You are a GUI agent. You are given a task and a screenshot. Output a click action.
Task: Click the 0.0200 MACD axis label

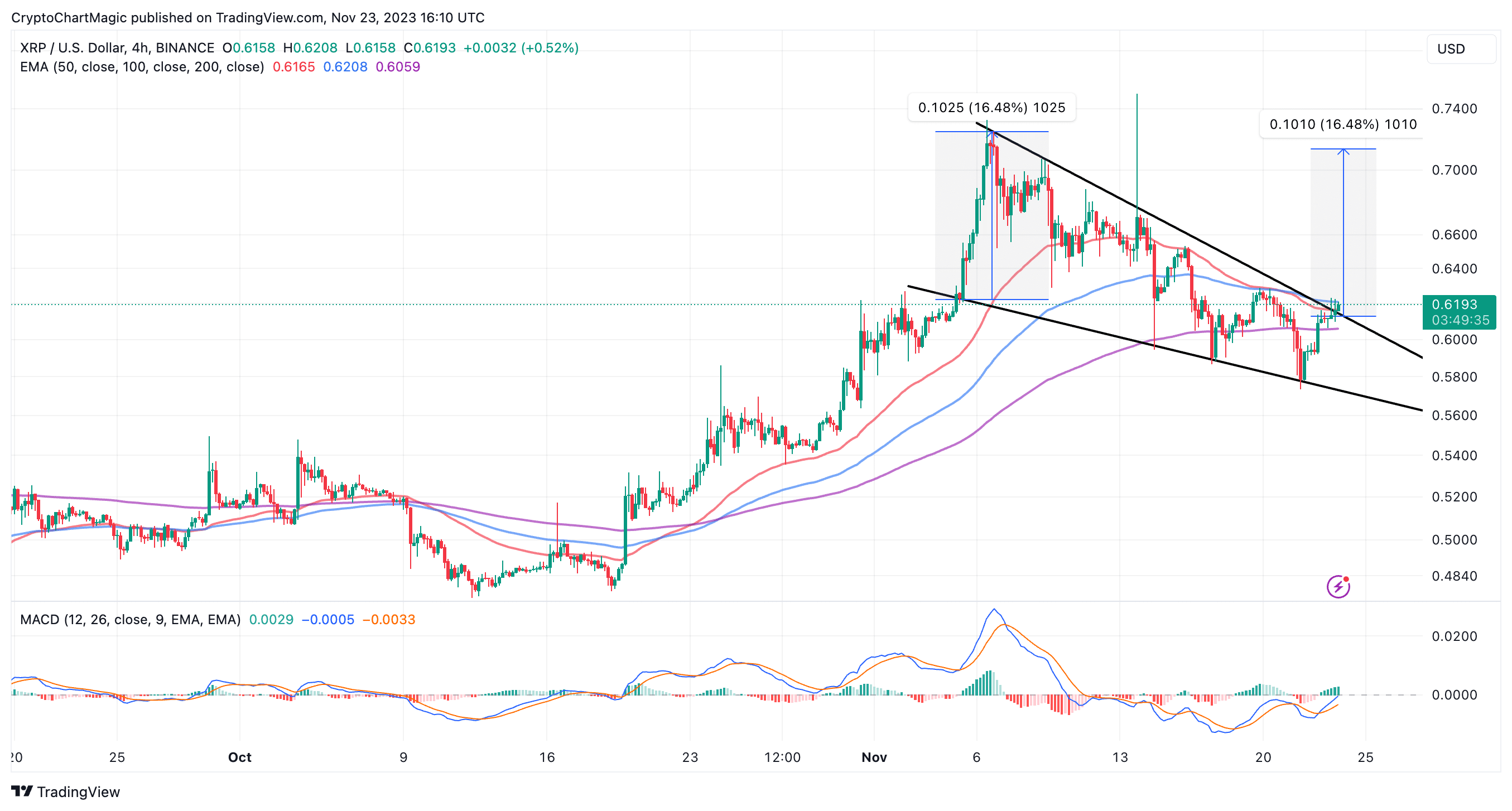[1455, 636]
